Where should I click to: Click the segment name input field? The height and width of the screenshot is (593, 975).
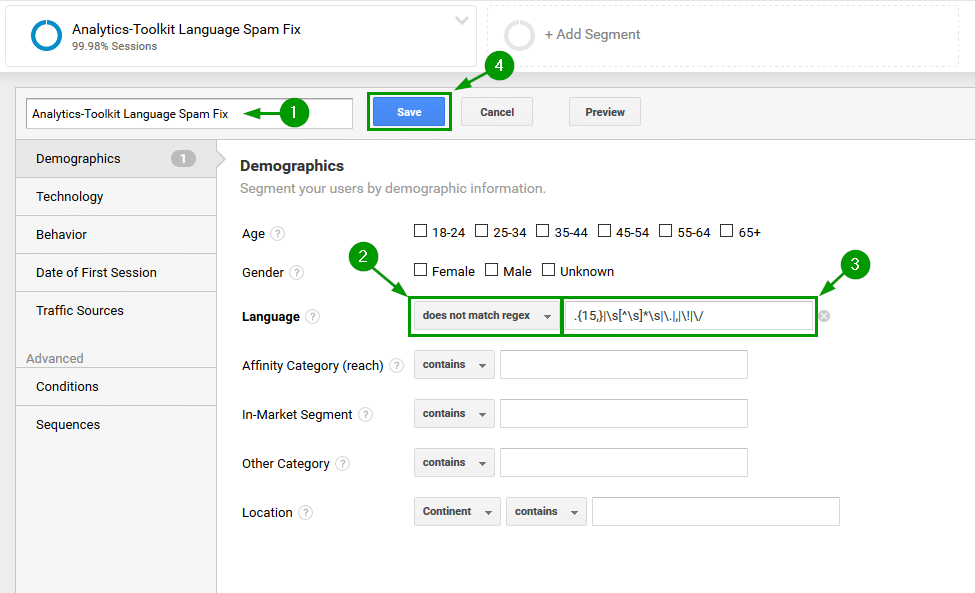(x=188, y=114)
